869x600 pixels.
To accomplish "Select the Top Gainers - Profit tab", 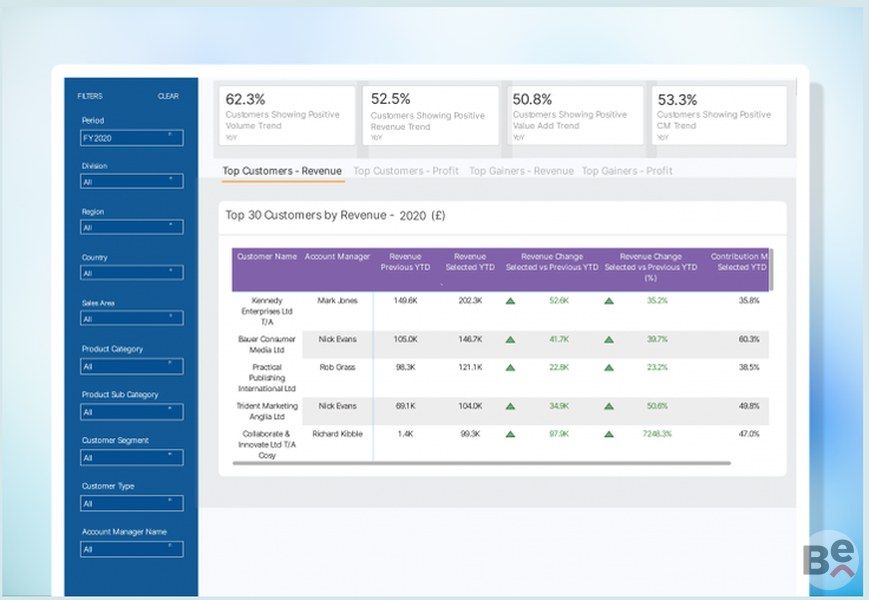I will (627, 171).
